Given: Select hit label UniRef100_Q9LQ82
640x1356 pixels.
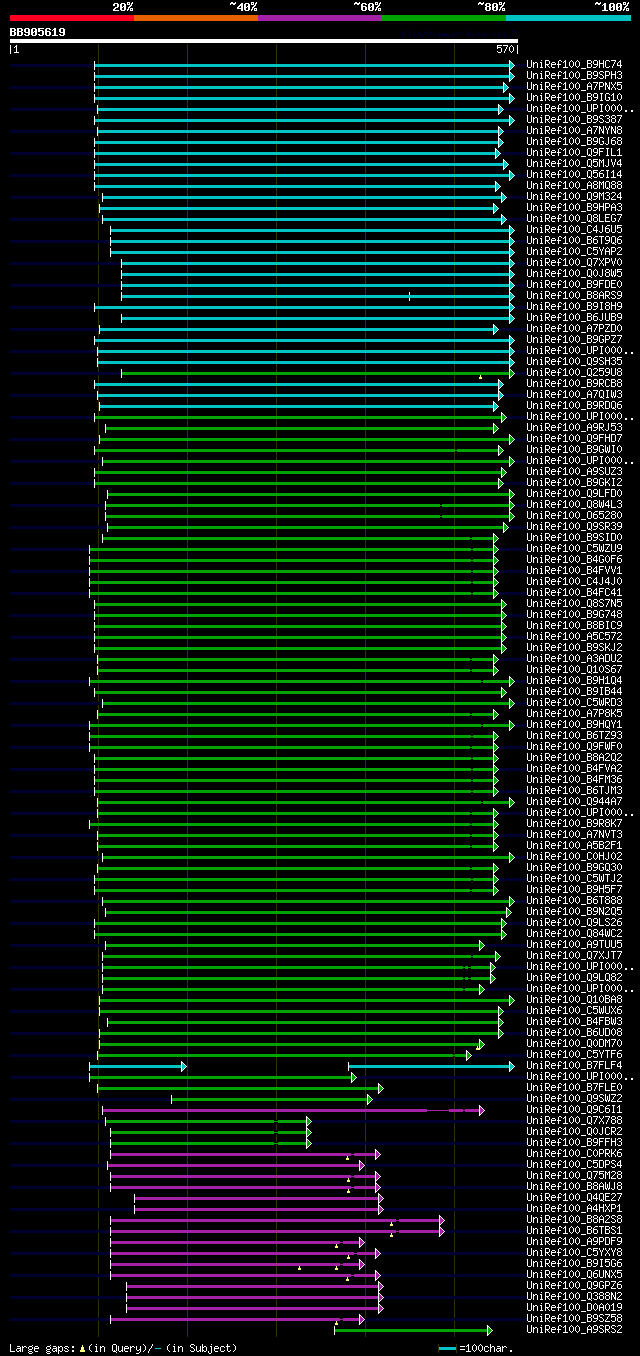Looking at the screenshot, I should pyautogui.click(x=574, y=978).
